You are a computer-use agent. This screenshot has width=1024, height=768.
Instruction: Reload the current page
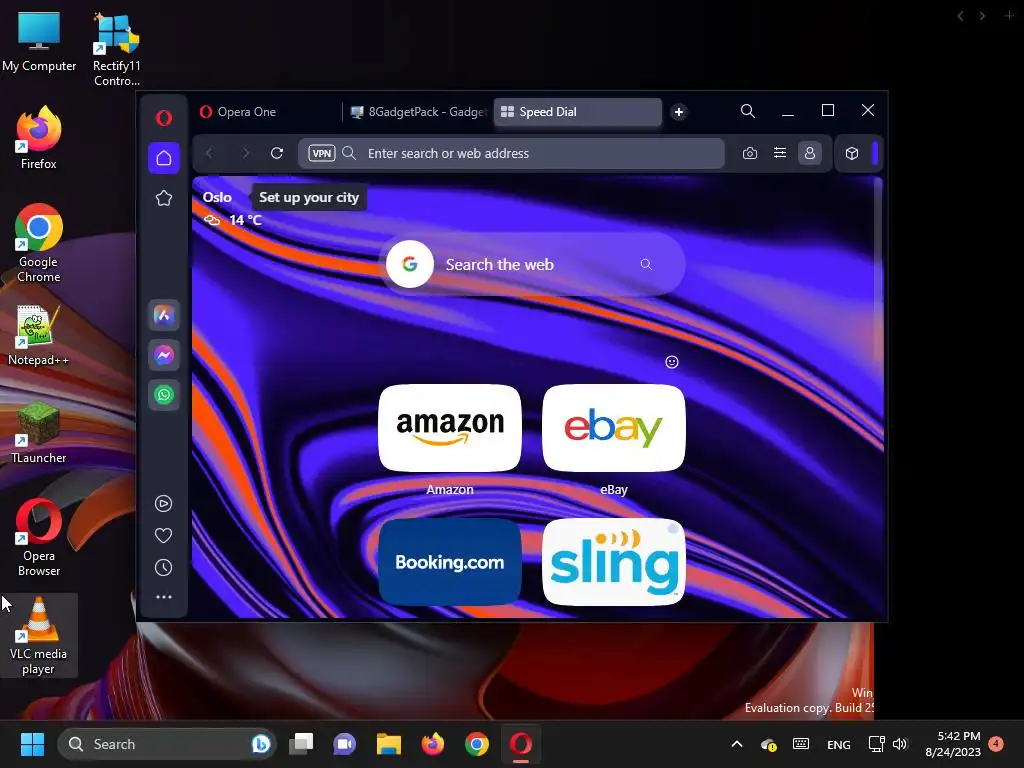[277, 153]
